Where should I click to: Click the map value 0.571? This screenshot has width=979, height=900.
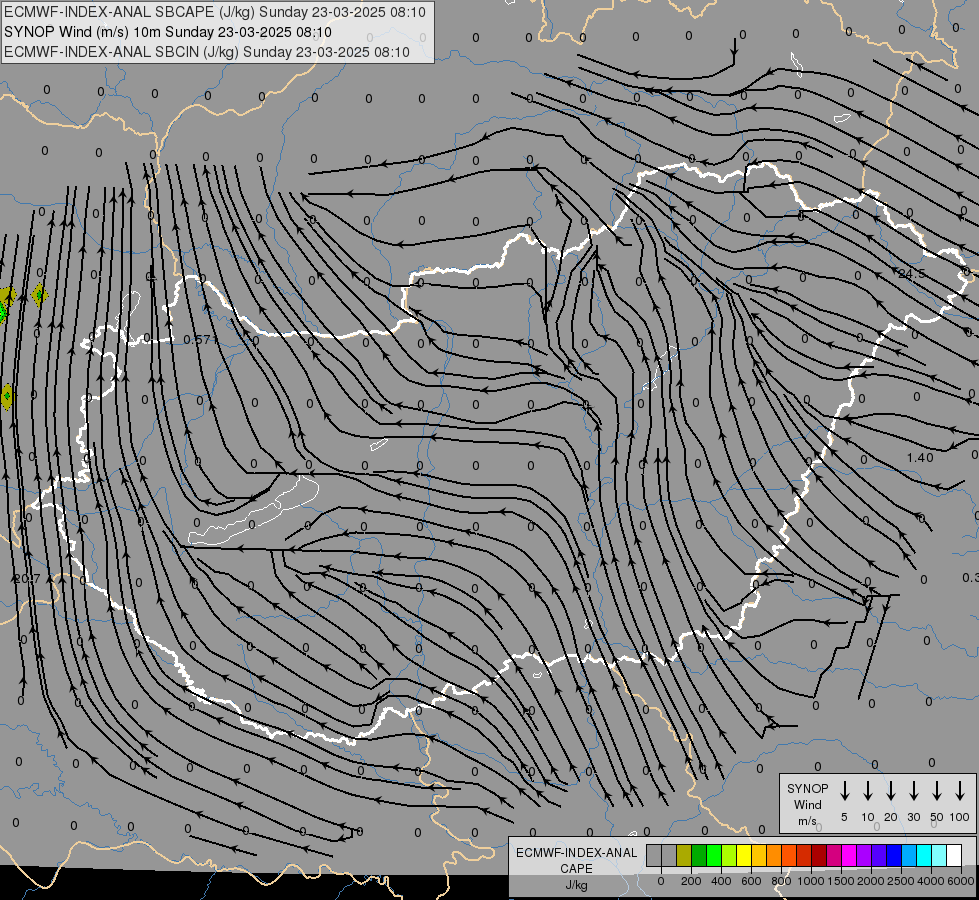pyautogui.click(x=200, y=340)
